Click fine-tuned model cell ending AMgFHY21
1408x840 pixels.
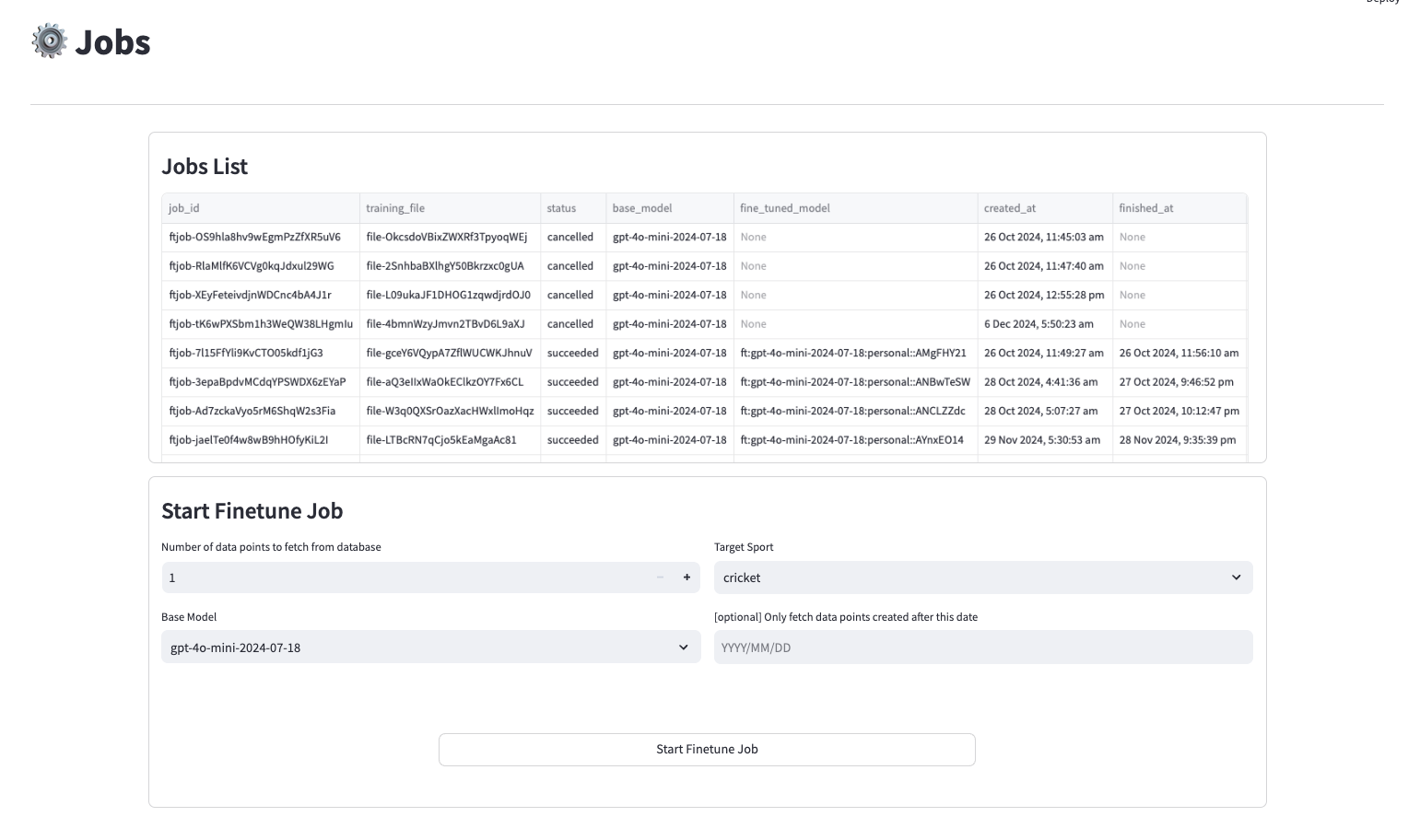[x=853, y=353]
